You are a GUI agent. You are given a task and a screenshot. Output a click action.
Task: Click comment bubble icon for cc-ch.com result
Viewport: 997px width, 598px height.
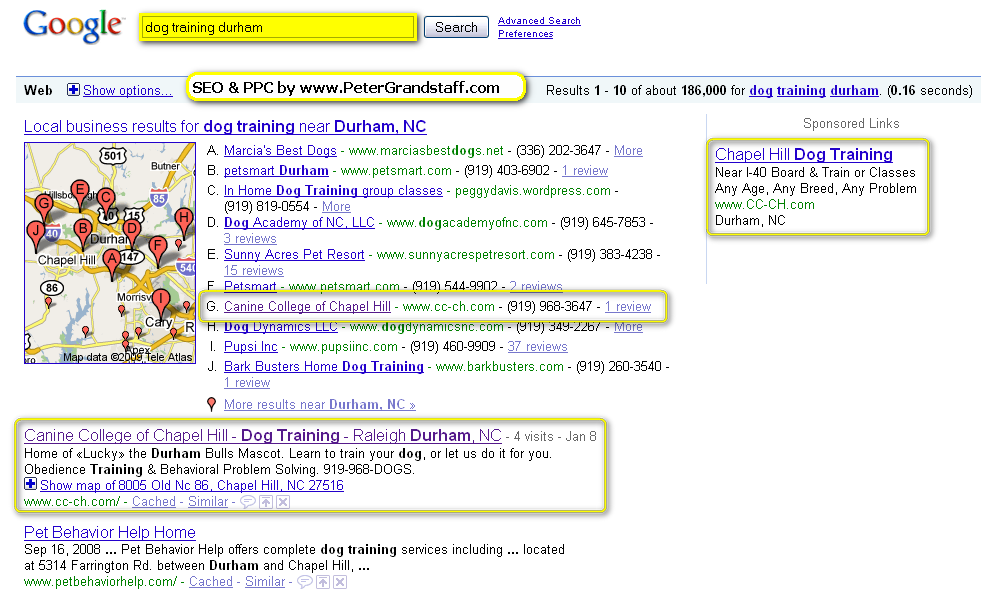(x=248, y=502)
